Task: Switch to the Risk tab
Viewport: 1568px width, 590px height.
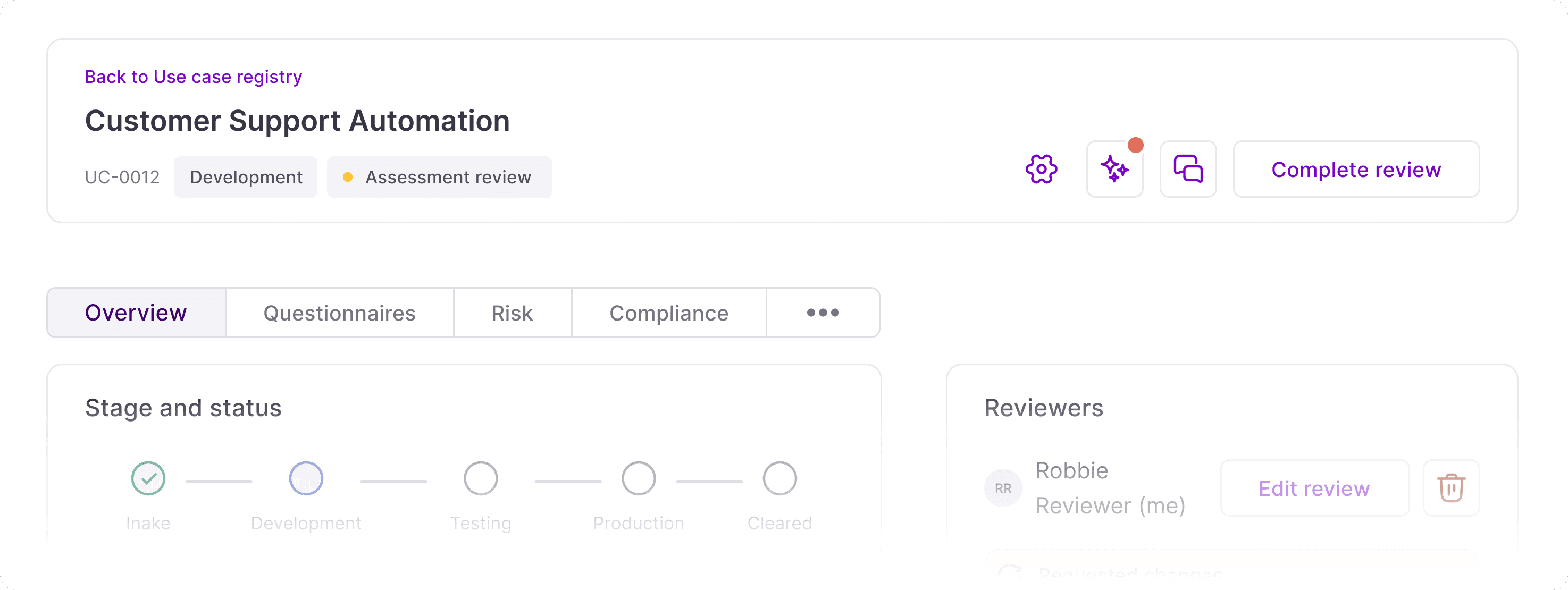Action: [512, 313]
